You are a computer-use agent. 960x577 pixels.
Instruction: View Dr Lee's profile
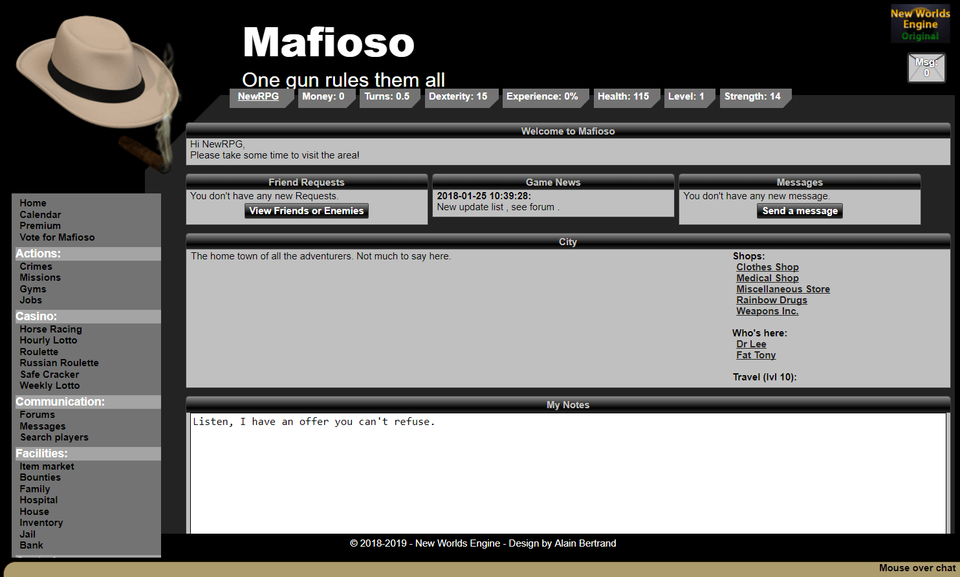(x=750, y=344)
